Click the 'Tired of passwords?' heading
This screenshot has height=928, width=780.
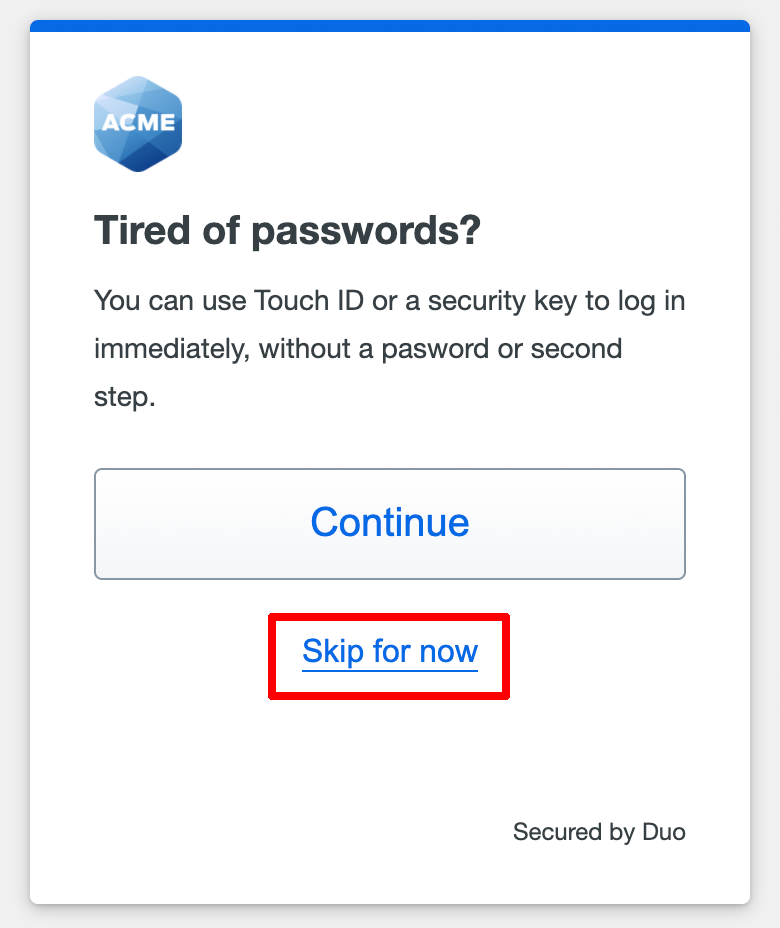(288, 230)
